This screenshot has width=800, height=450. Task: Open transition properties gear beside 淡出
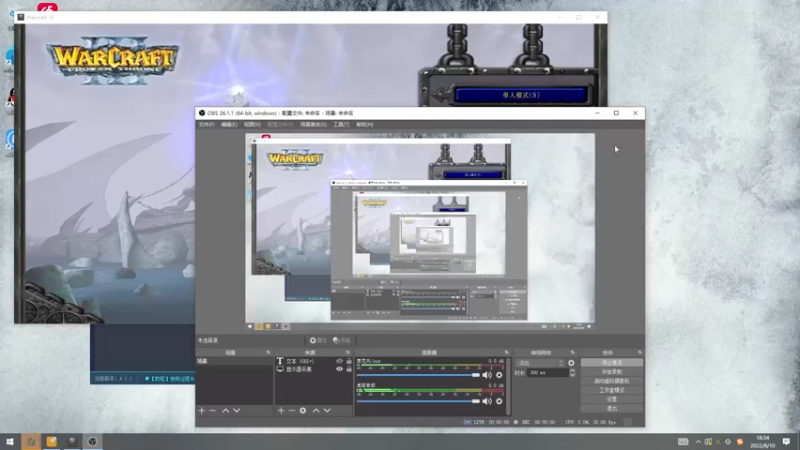pyautogui.click(x=571, y=363)
